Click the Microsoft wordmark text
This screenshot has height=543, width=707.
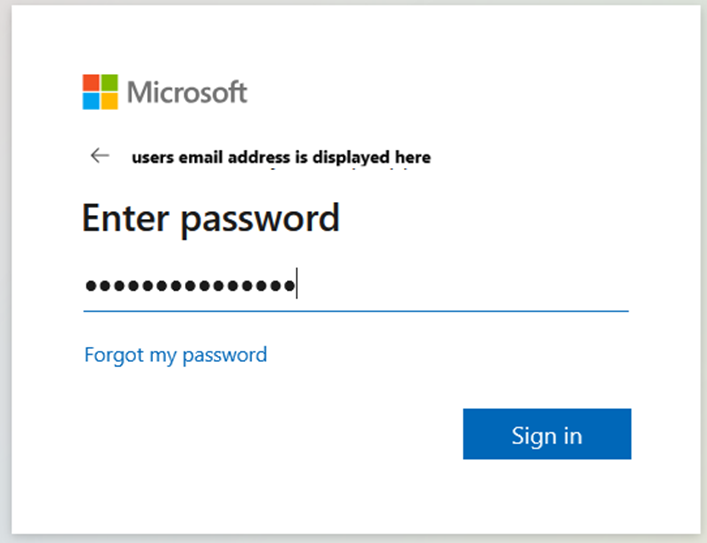coord(187,93)
